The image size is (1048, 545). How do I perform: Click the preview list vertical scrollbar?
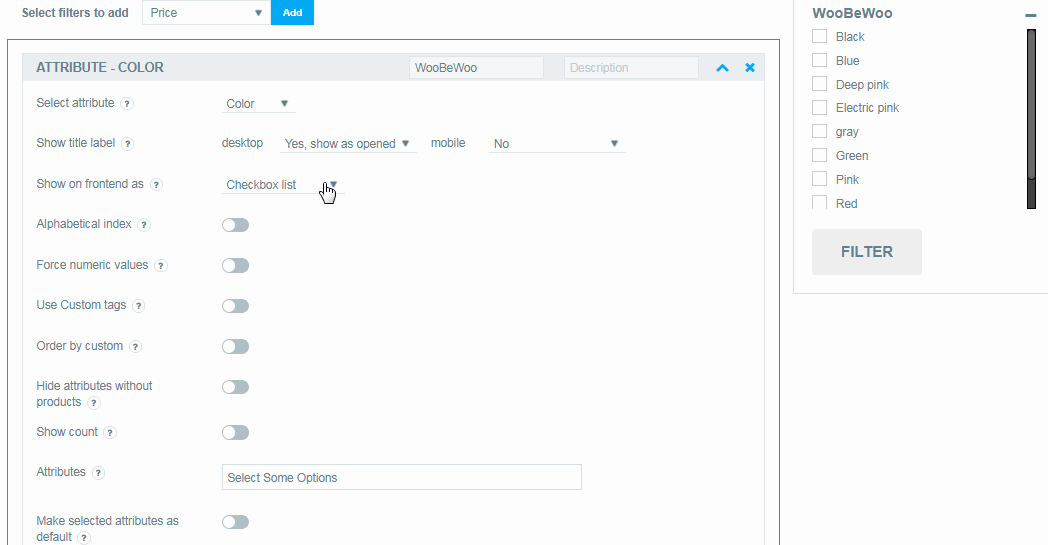[1031, 119]
